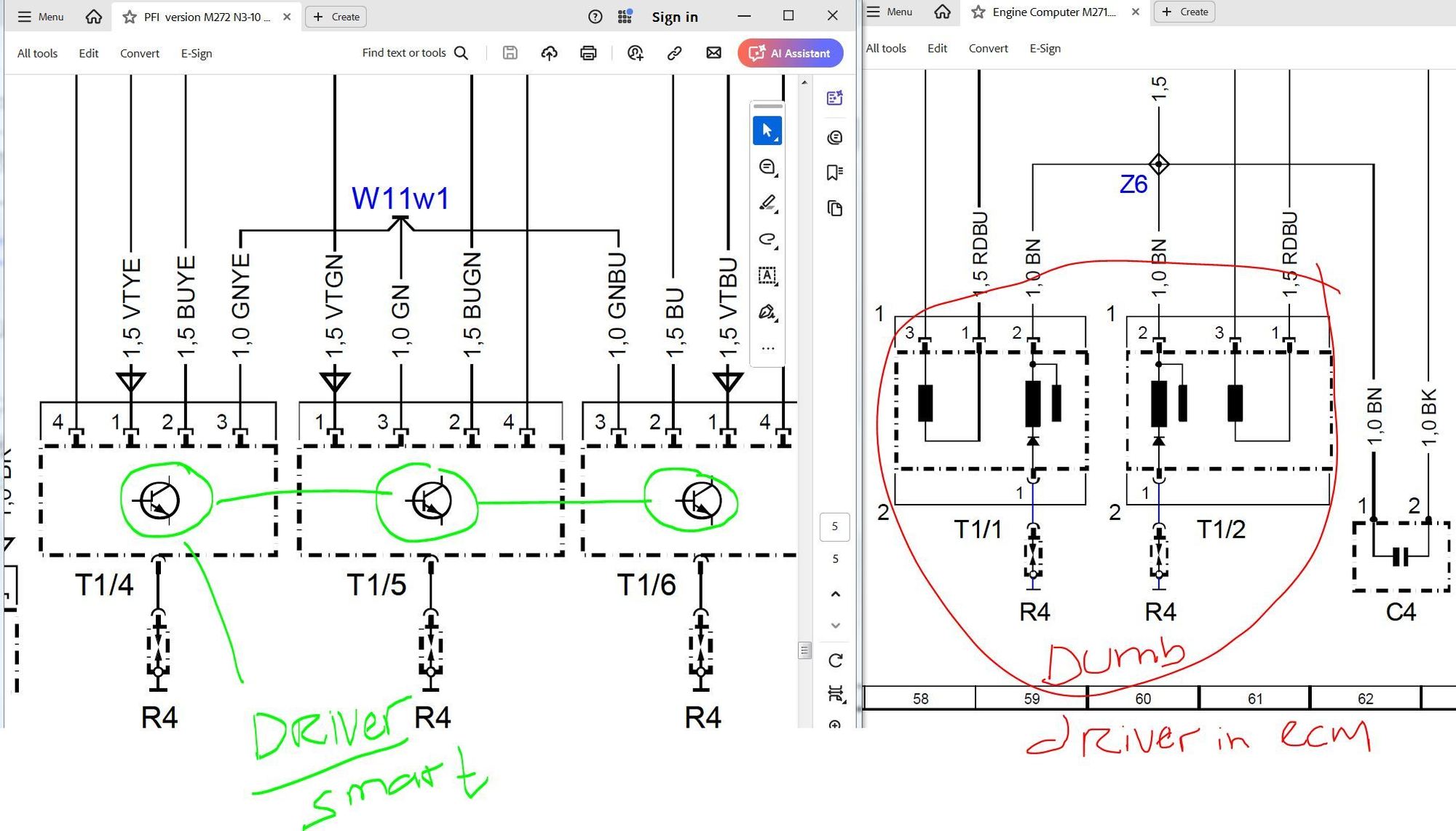The width and height of the screenshot is (1456, 831).
Task: Click the upload to cloud icon
Action: [549, 53]
